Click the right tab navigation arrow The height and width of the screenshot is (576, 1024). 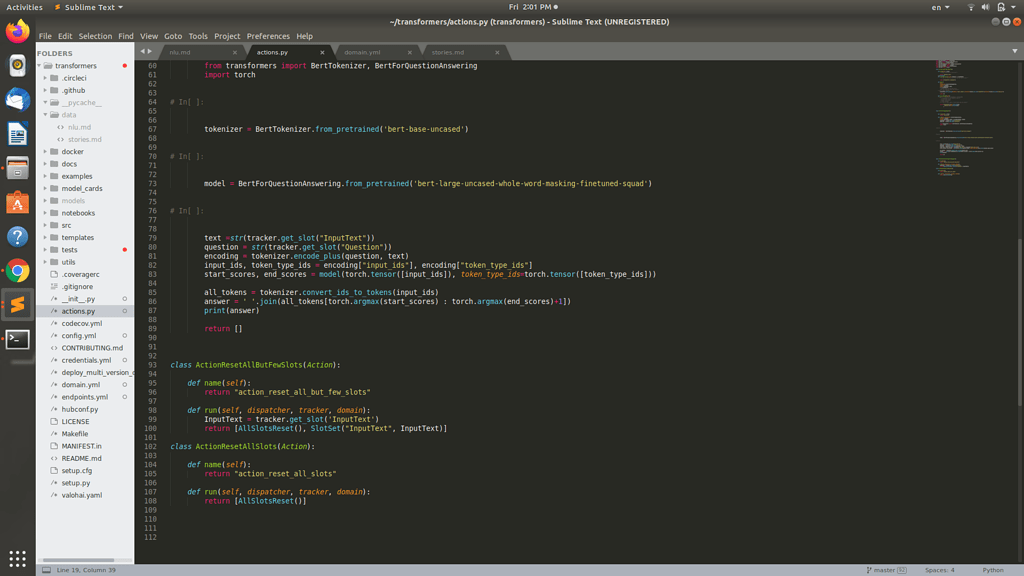(150, 49)
